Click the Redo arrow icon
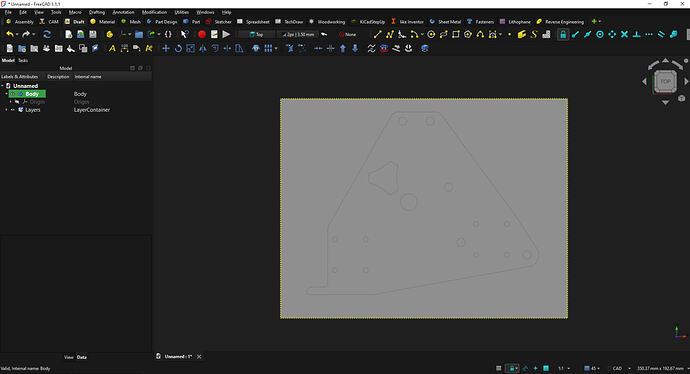Viewport: 690px width, 374px height. tap(26, 34)
